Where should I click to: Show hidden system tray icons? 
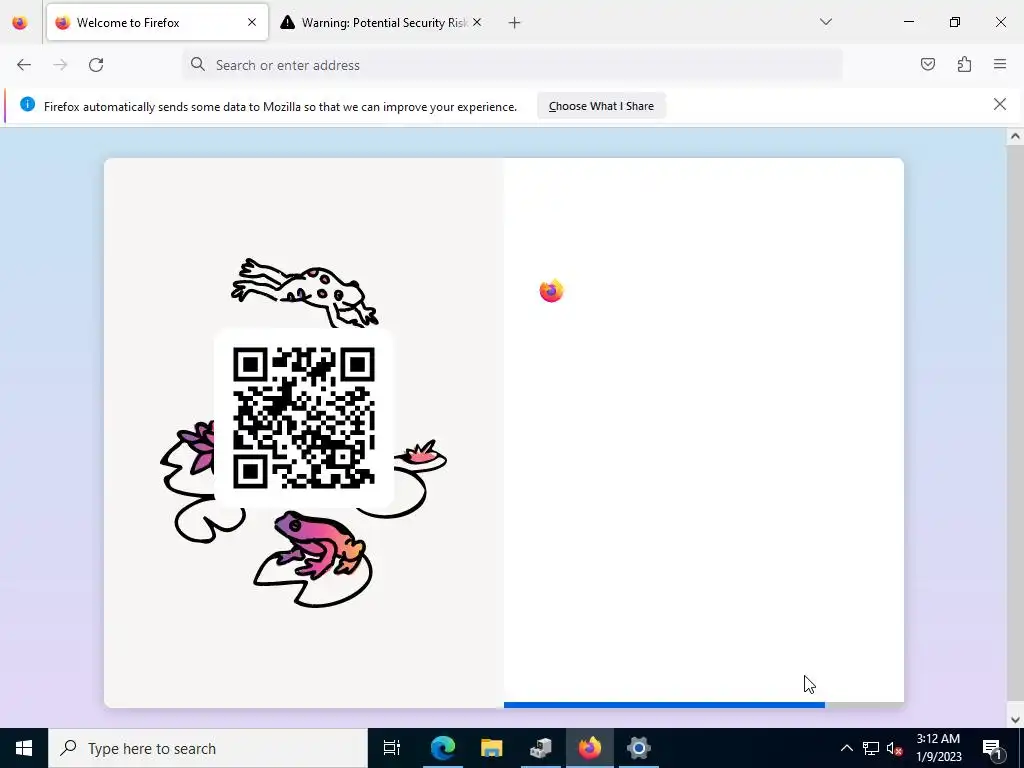(846, 748)
